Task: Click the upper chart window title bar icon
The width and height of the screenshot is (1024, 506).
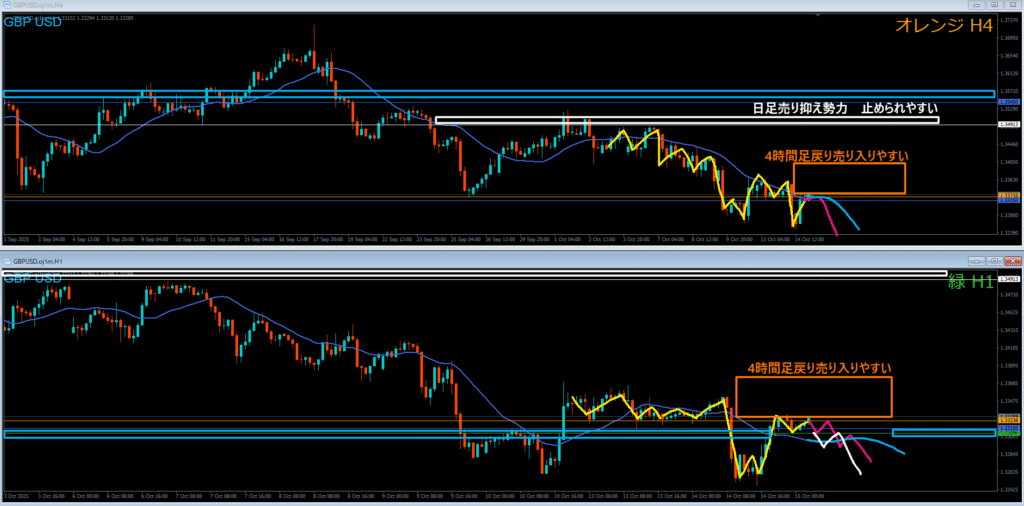Action: (6, 4)
